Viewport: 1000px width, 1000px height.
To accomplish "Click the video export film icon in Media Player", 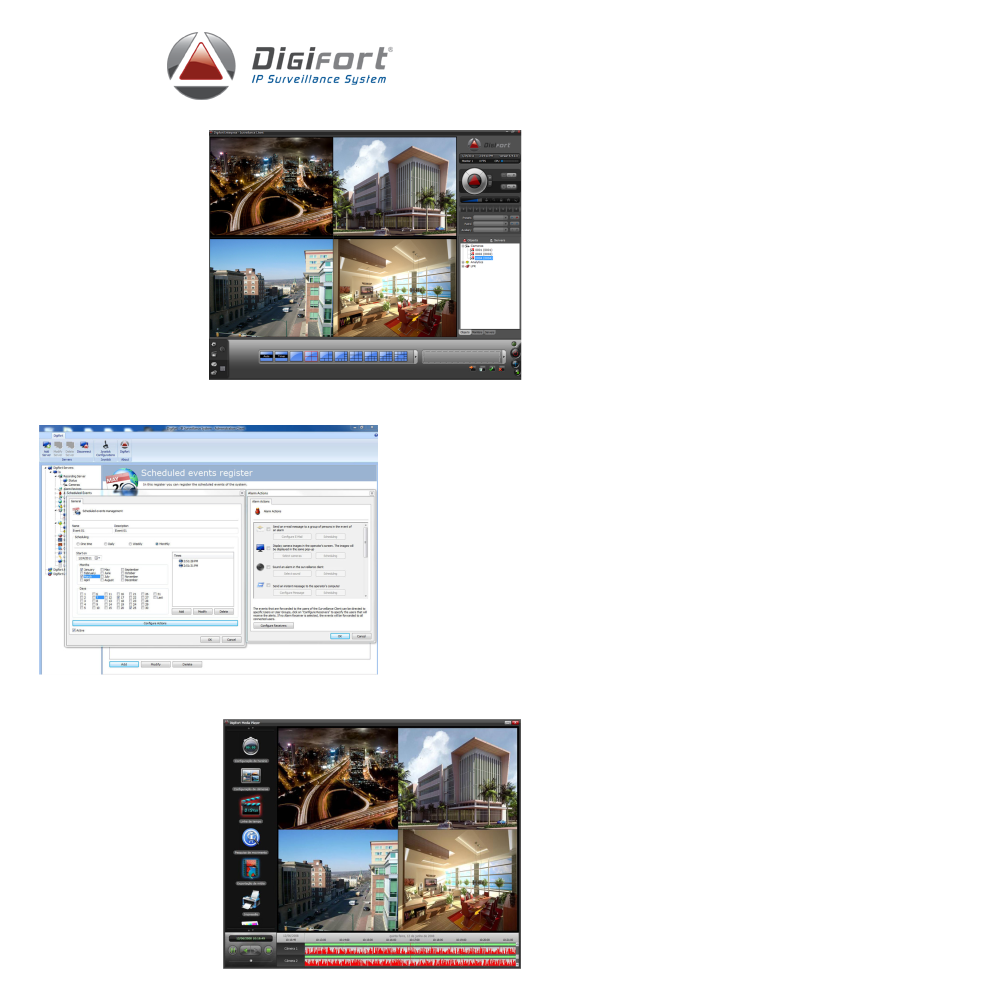I will click(x=251, y=869).
